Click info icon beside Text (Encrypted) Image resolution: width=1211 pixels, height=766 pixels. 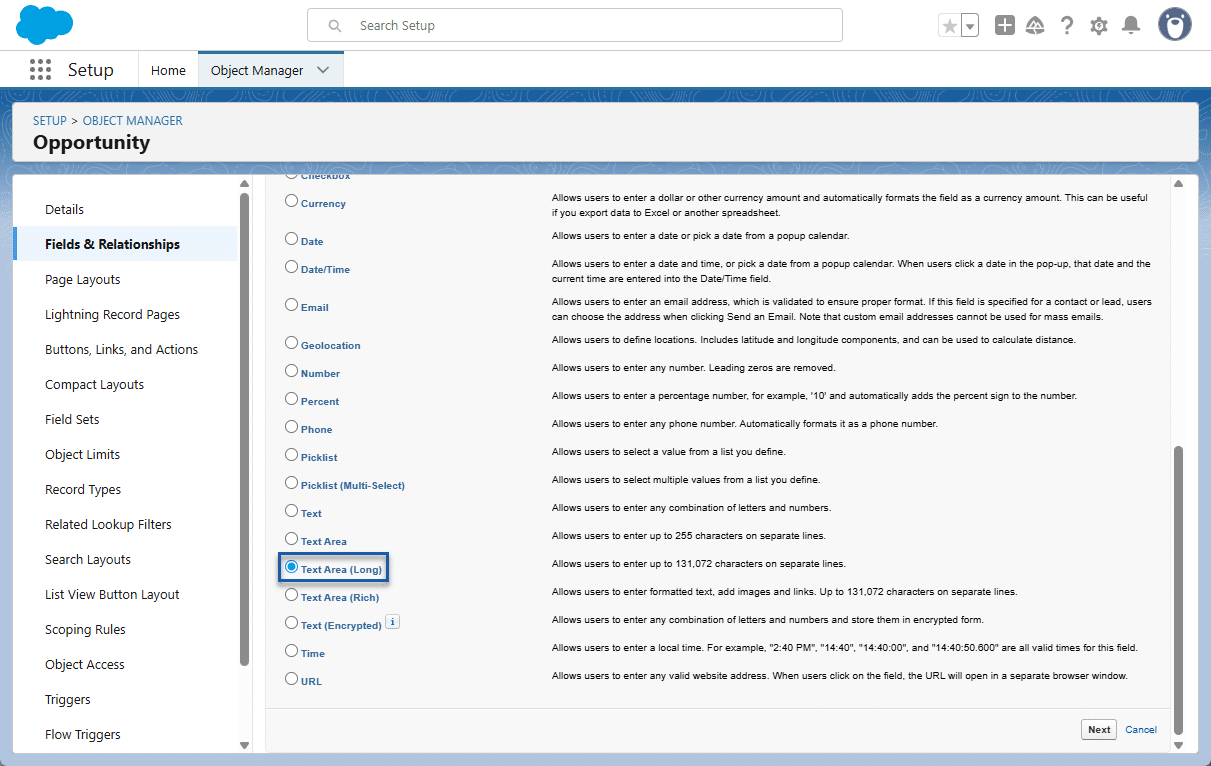[393, 622]
